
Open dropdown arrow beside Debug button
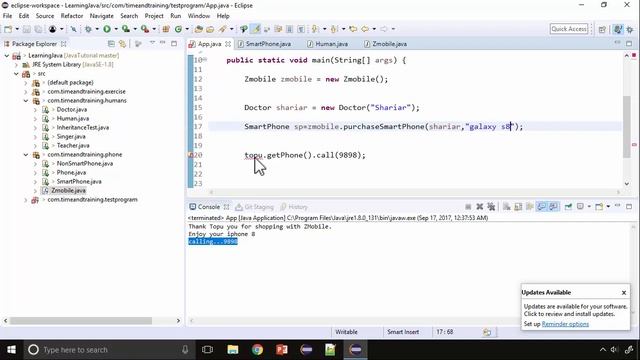tap(97, 29)
